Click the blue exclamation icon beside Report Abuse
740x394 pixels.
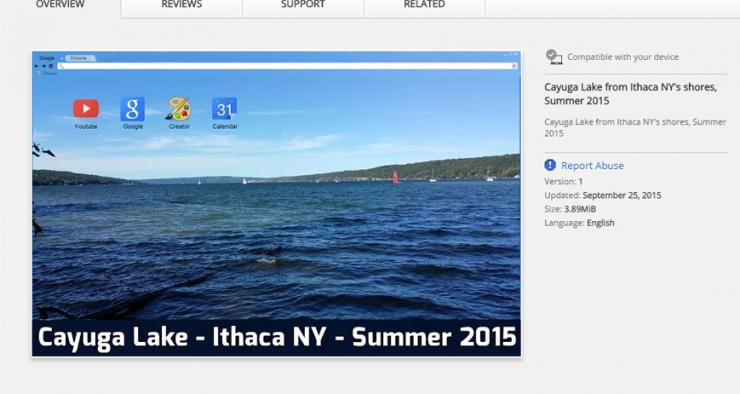(x=550, y=165)
